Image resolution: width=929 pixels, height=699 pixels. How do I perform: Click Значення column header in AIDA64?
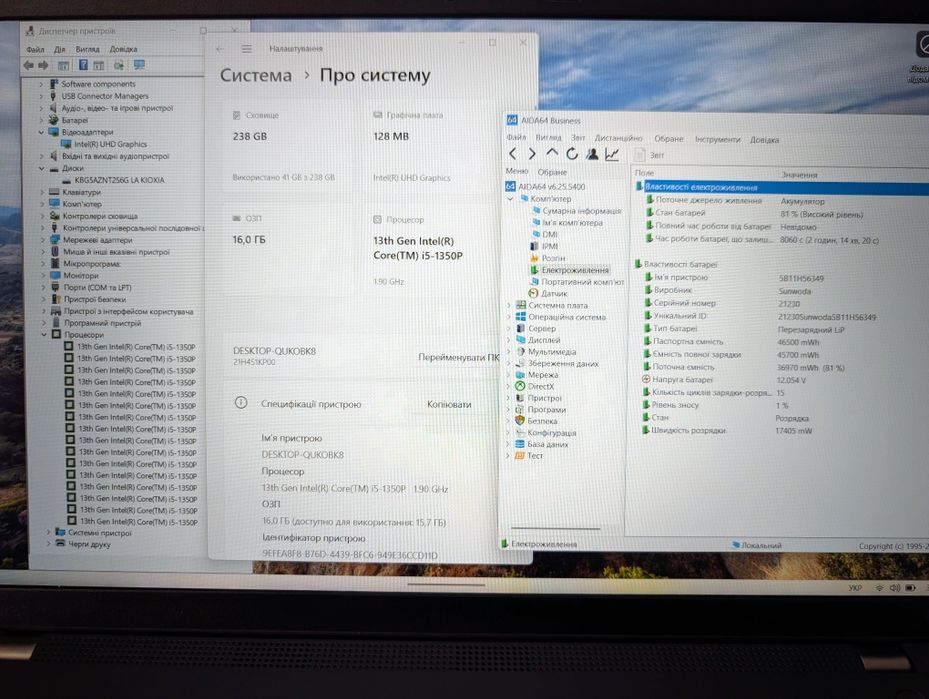[x=799, y=175]
